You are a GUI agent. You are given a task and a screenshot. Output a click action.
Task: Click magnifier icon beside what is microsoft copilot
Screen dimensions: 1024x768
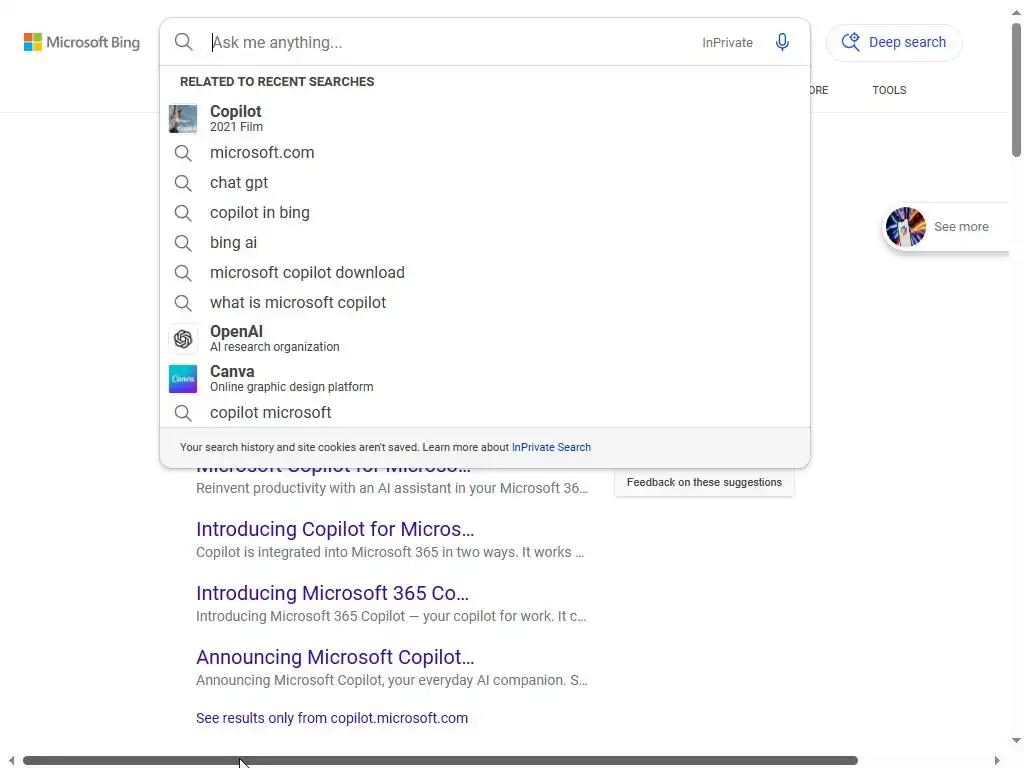tap(183, 304)
